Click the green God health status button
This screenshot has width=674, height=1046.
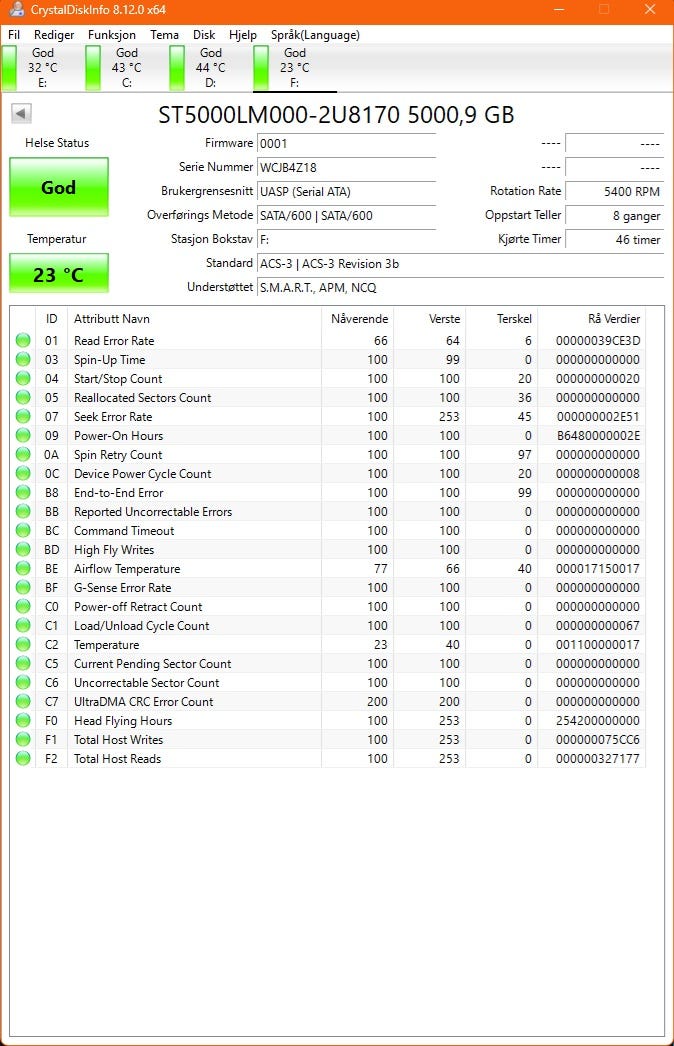59,187
